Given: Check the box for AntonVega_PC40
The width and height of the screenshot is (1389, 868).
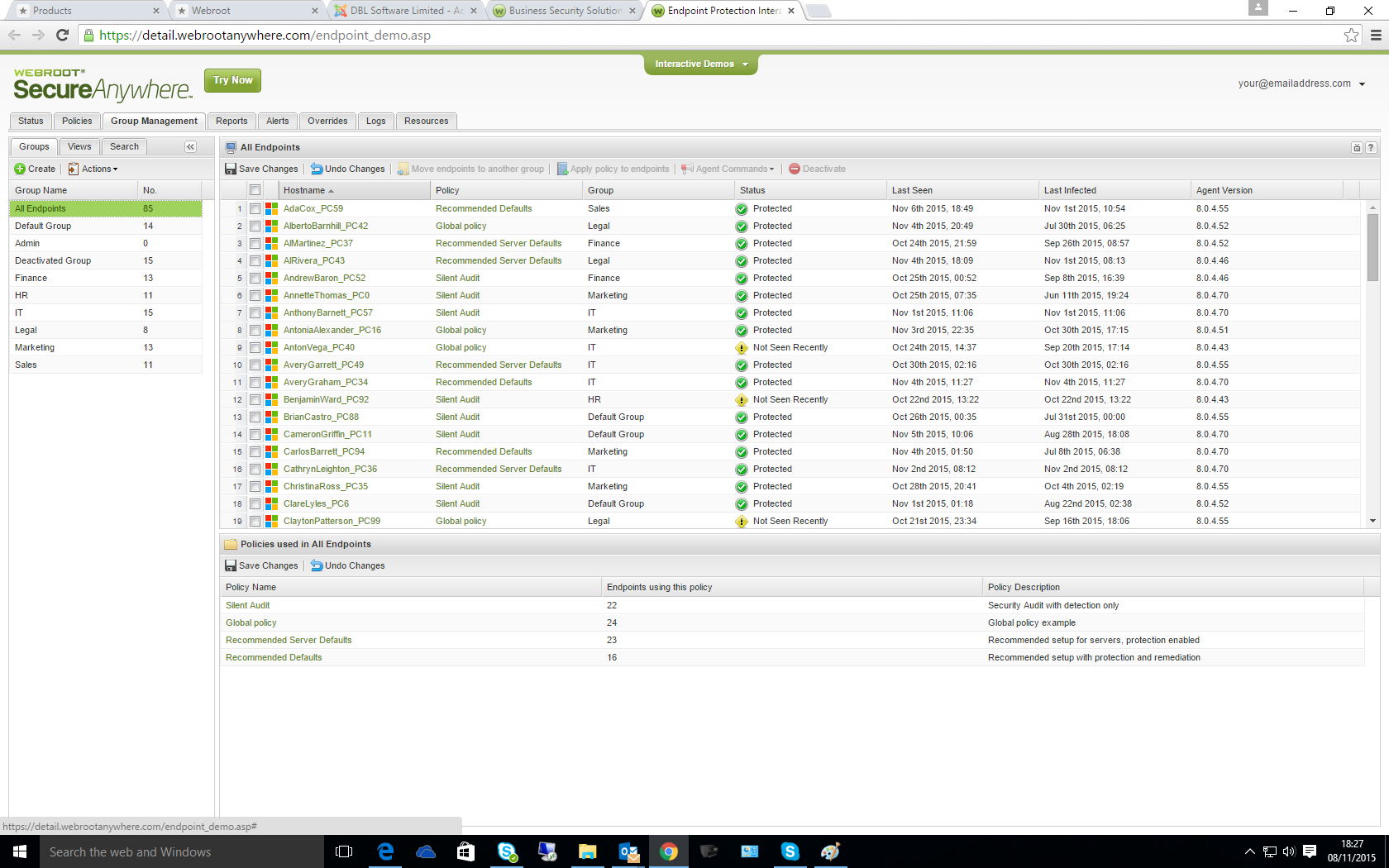Looking at the screenshot, I should point(255,347).
